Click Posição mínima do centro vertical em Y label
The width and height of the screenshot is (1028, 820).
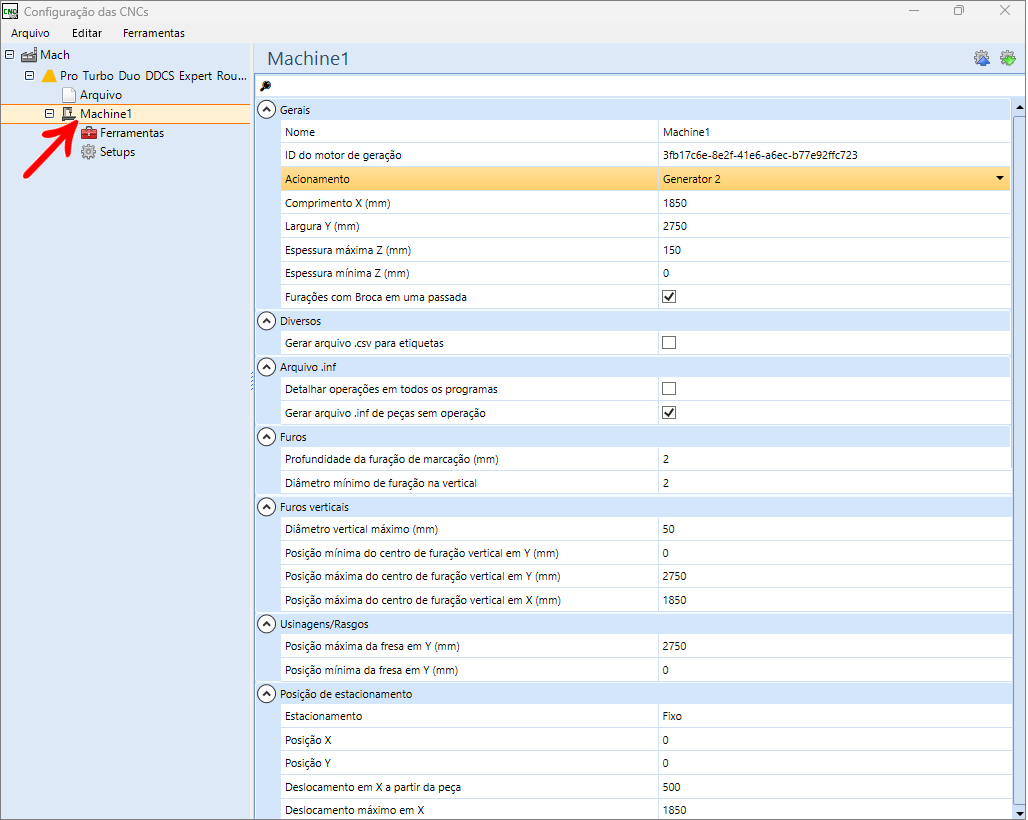coord(422,553)
